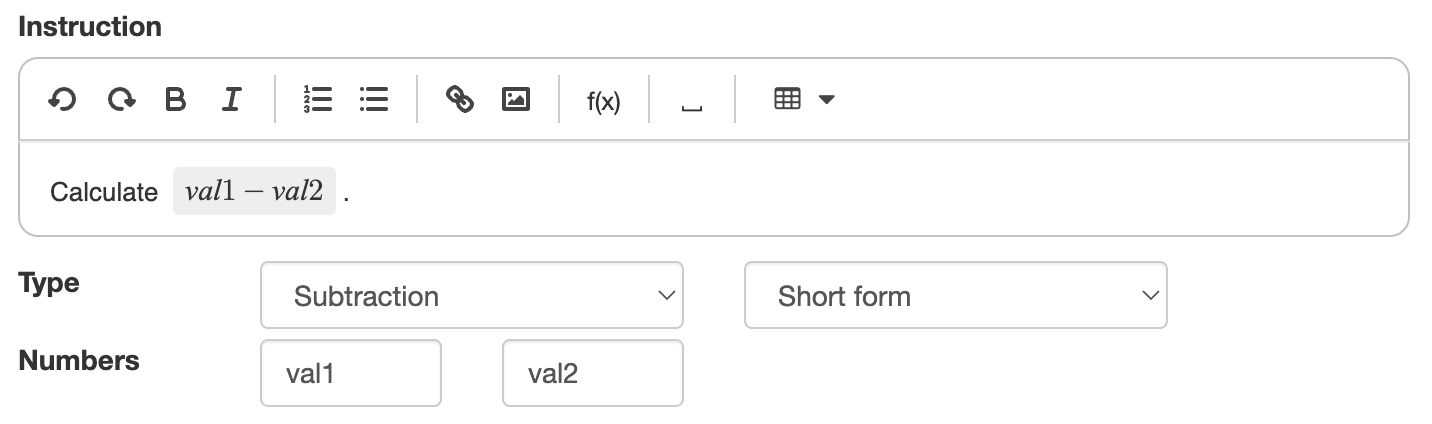
Task: Click the undo icon in the toolbar
Action: coord(62,100)
